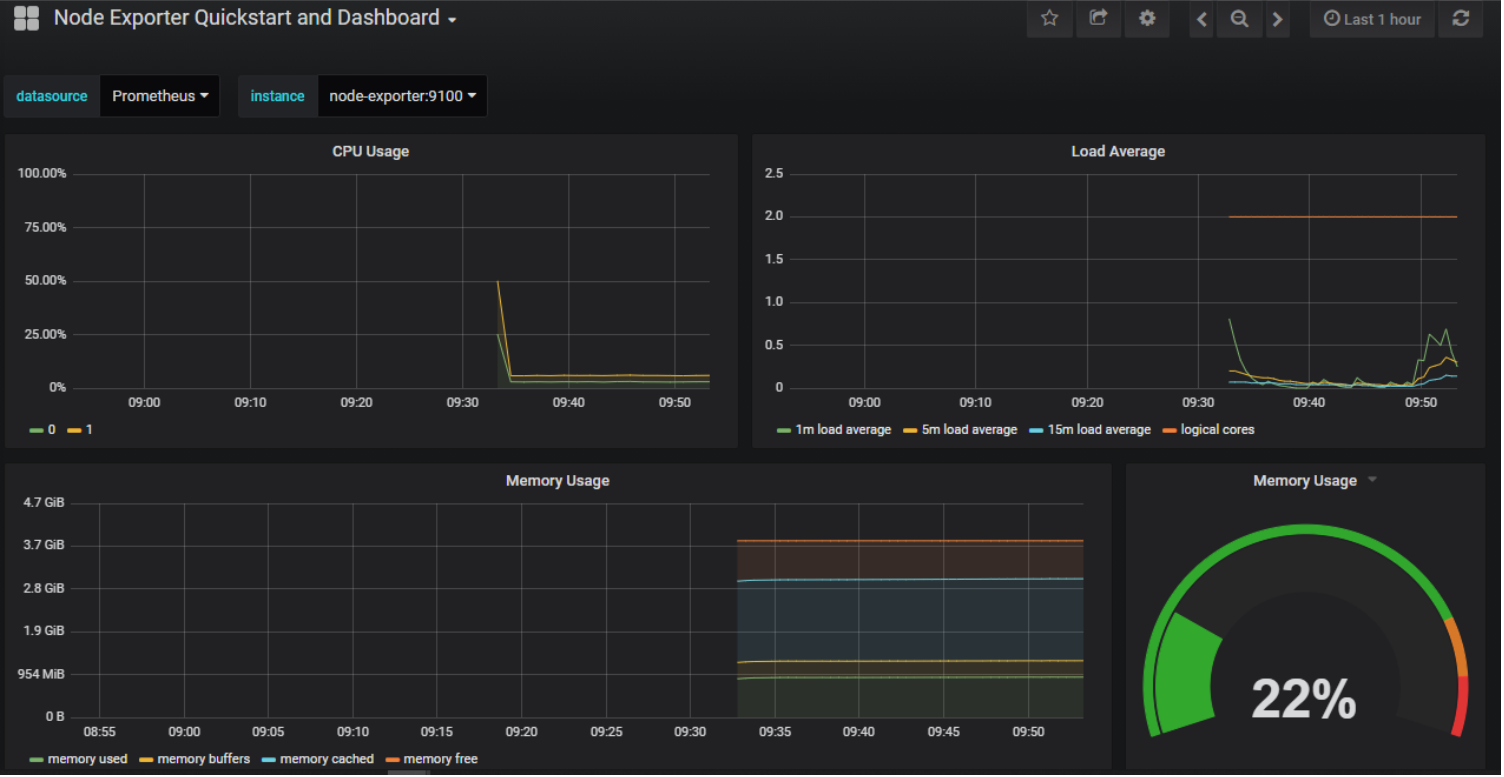Zoom out the time range
1504x777 pixels.
coord(1239,19)
